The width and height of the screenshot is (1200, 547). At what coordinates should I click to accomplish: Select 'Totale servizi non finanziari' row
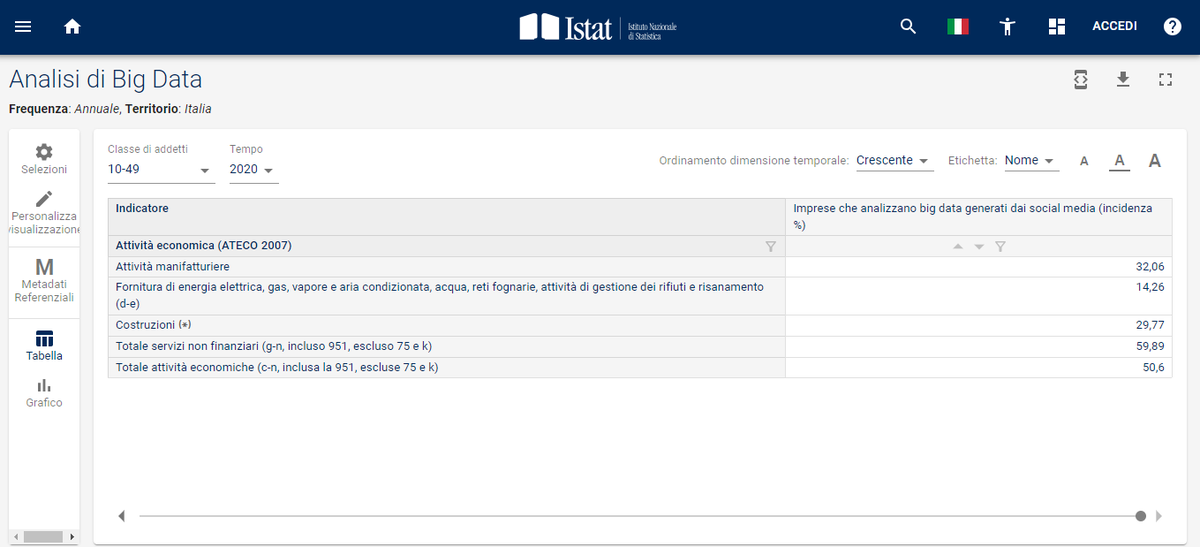pos(446,346)
